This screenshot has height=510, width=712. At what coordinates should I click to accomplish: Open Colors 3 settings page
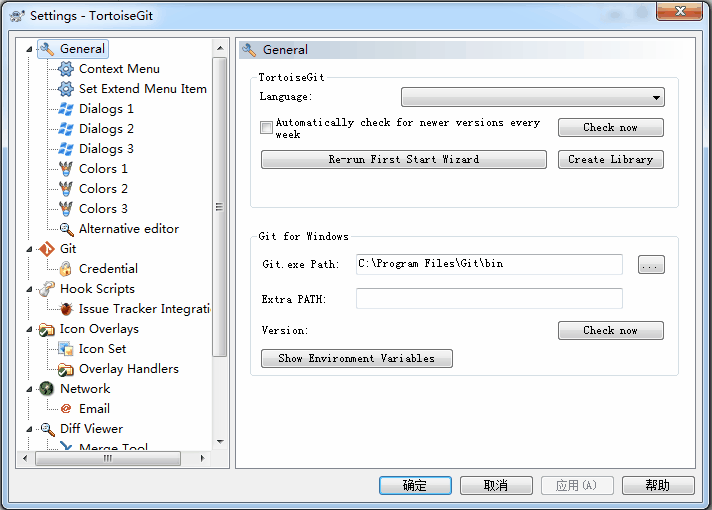(x=103, y=209)
